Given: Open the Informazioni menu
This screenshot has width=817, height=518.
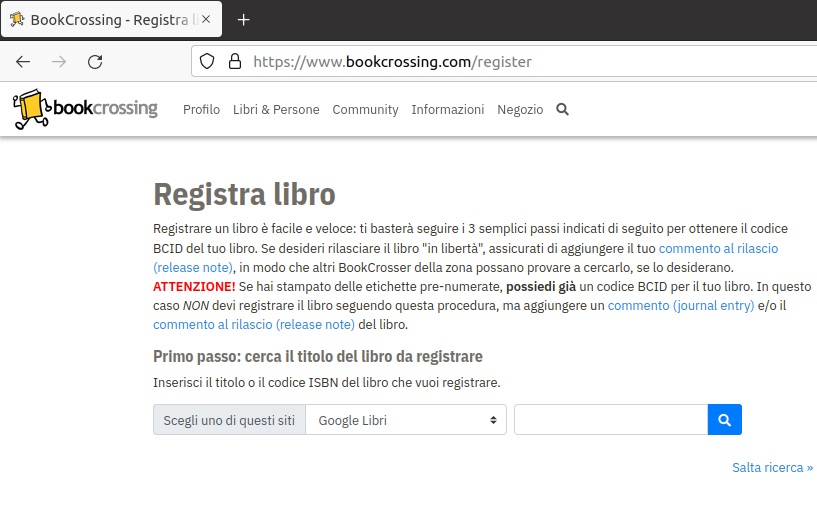Looking at the screenshot, I should click(447, 110).
